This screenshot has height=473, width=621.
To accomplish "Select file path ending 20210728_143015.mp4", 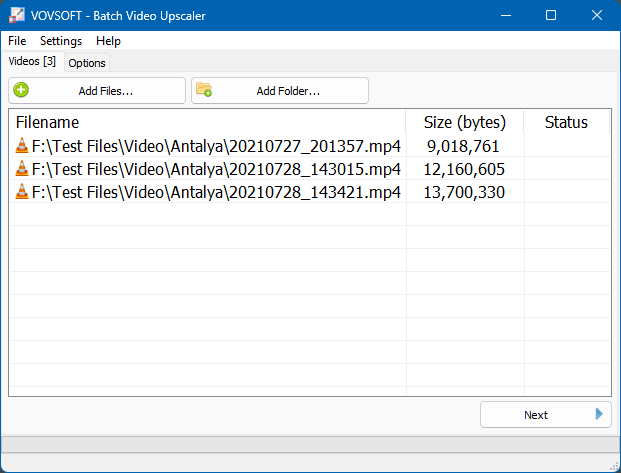I will pyautogui.click(x=216, y=169).
